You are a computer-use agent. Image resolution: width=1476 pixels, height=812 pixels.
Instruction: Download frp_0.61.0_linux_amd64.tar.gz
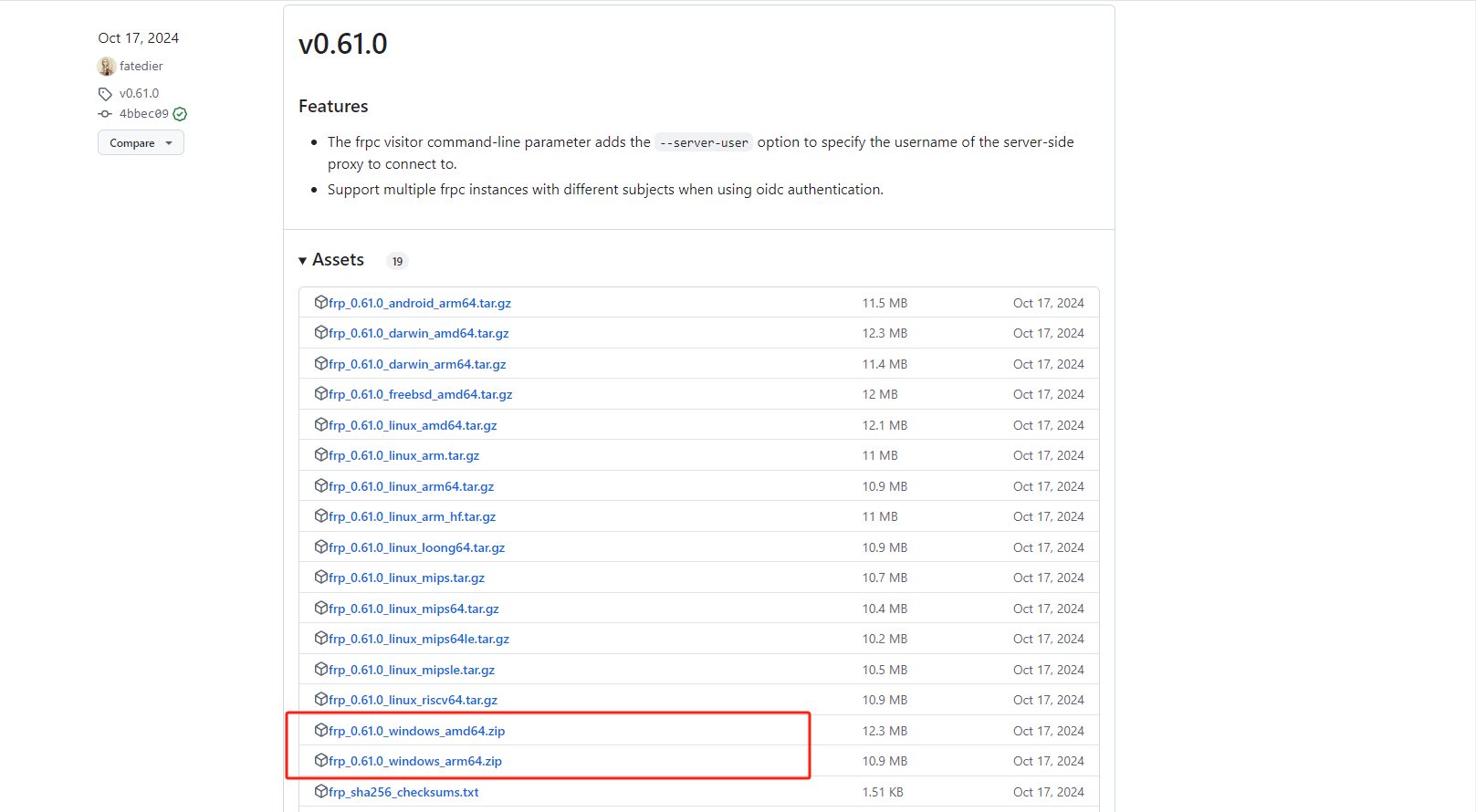coord(413,425)
